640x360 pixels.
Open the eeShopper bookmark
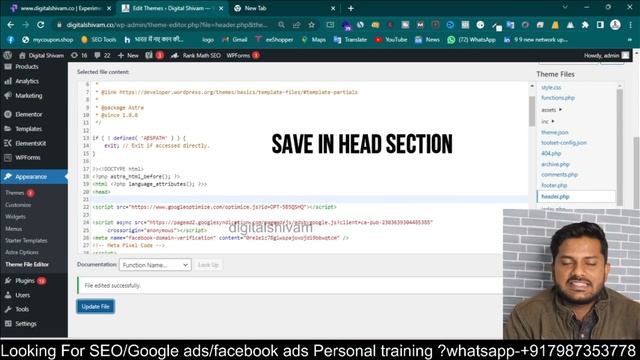(x=274, y=40)
